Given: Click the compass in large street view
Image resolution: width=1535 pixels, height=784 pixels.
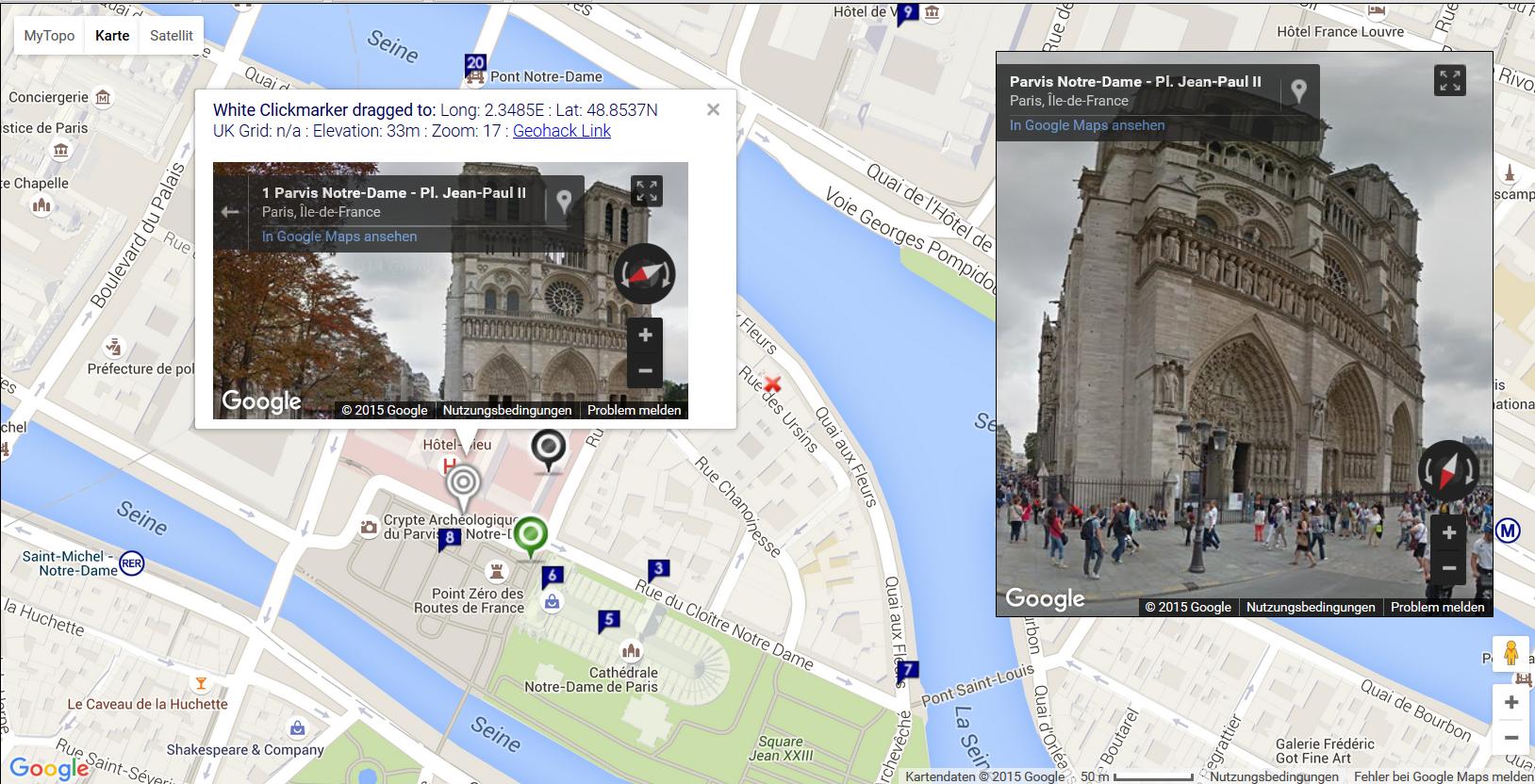Looking at the screenshot, I should tap(1449, 471).
